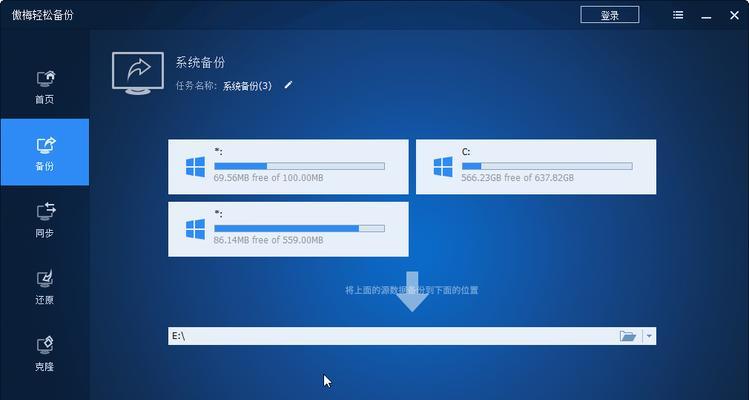
Task: Click the 任务名称 label
Action: pos(196,86)
